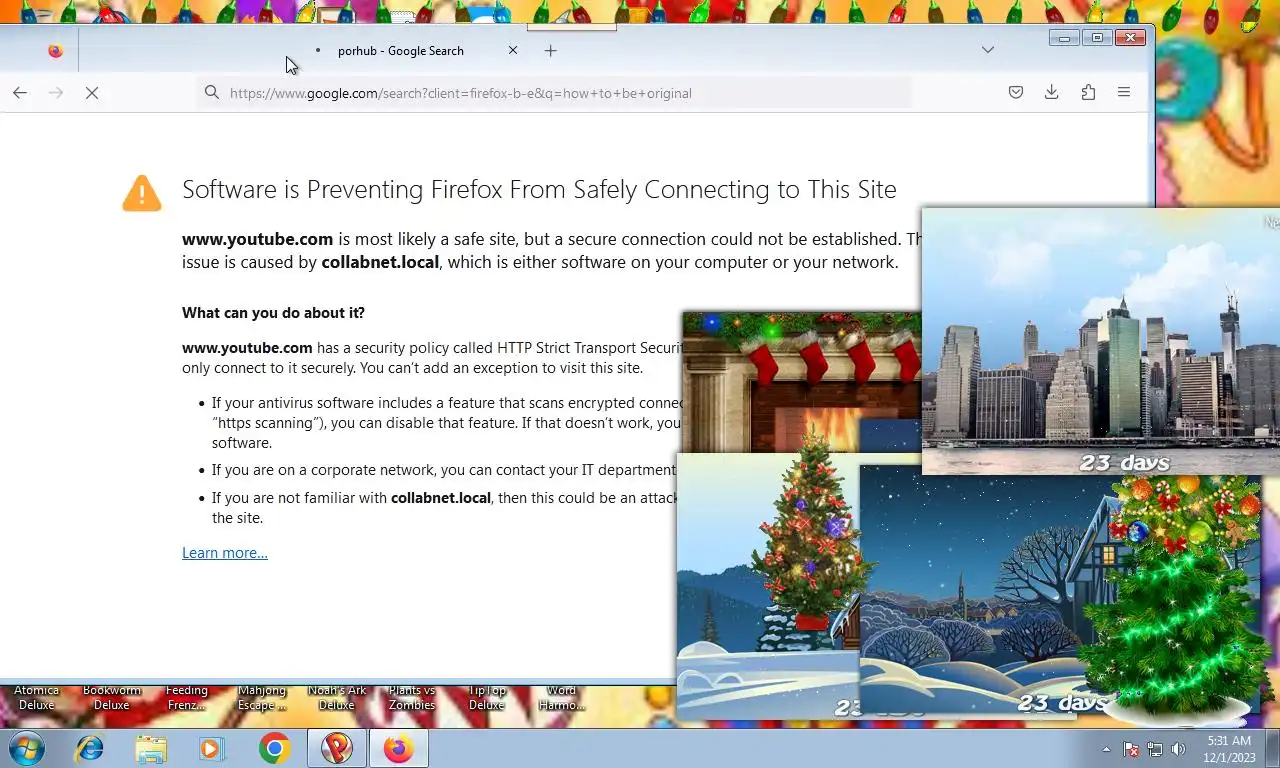Open the Firefox hamburger application menu
Viewport: 1280px width, 768px height.
[x=1124, y=93]
